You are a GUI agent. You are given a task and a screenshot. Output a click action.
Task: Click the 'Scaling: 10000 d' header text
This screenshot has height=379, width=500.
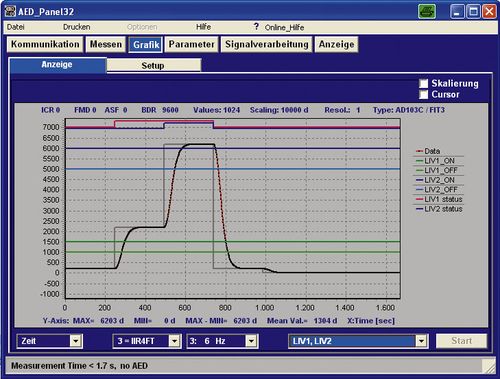pos(279,110)
